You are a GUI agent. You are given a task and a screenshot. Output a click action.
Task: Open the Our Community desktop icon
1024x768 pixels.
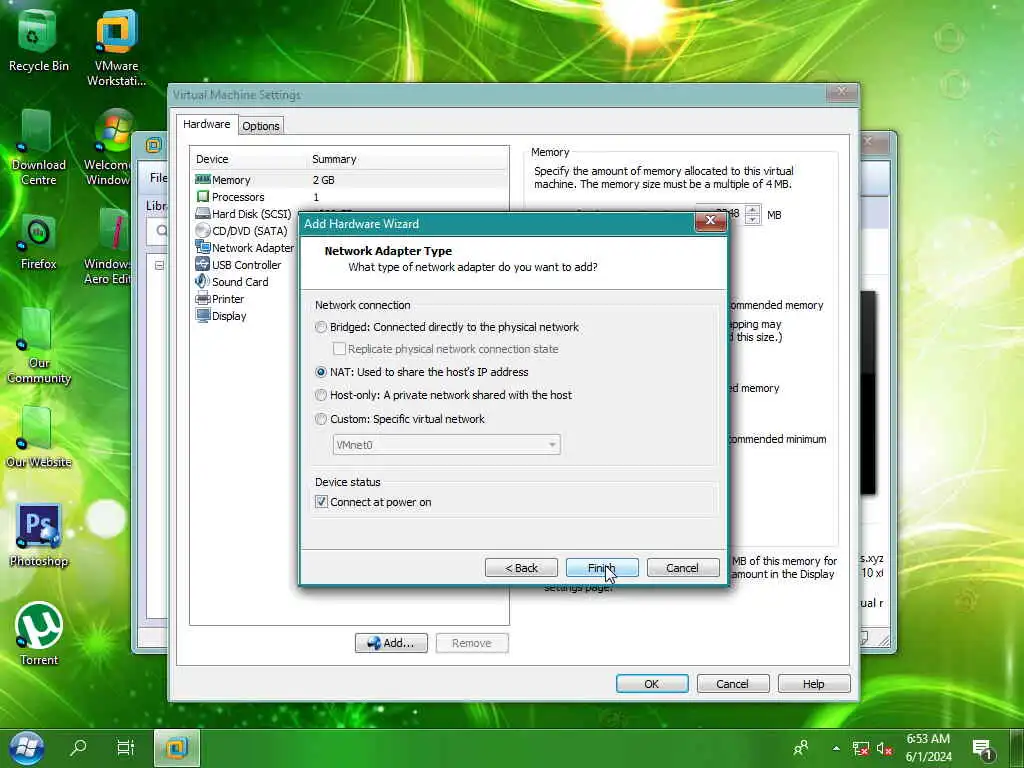(38, 346)
